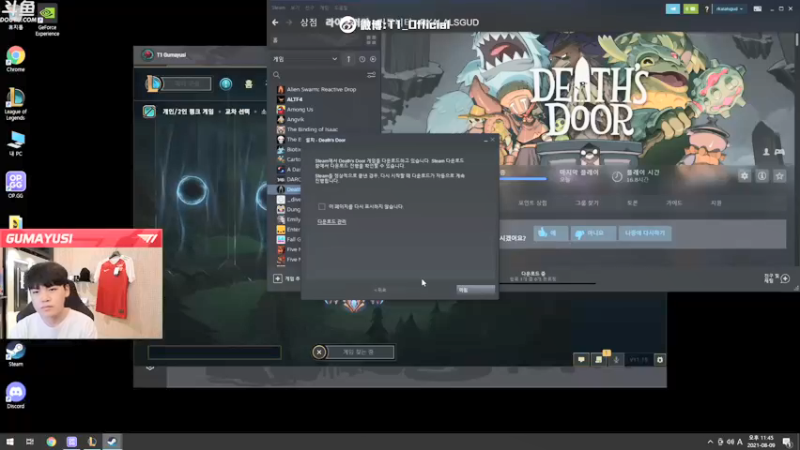Open League client settings gear icon
Image resolution: width=800 pixels, height=450 pixels.
(660, 360)
